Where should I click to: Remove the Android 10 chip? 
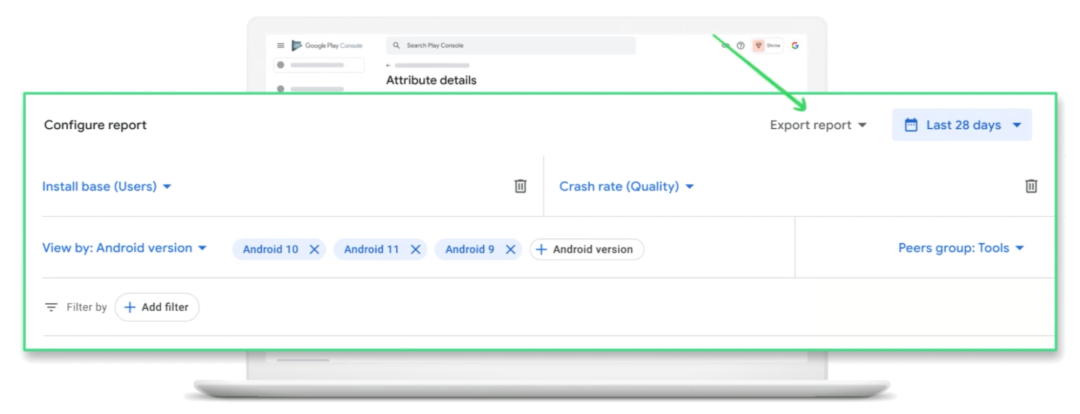314,249
